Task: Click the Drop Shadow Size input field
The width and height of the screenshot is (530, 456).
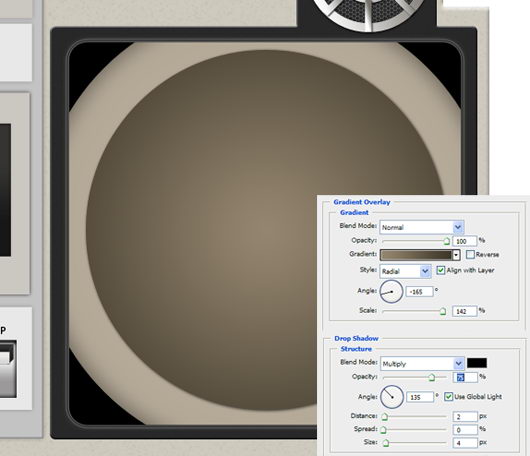Action: (x=465, y=442)
